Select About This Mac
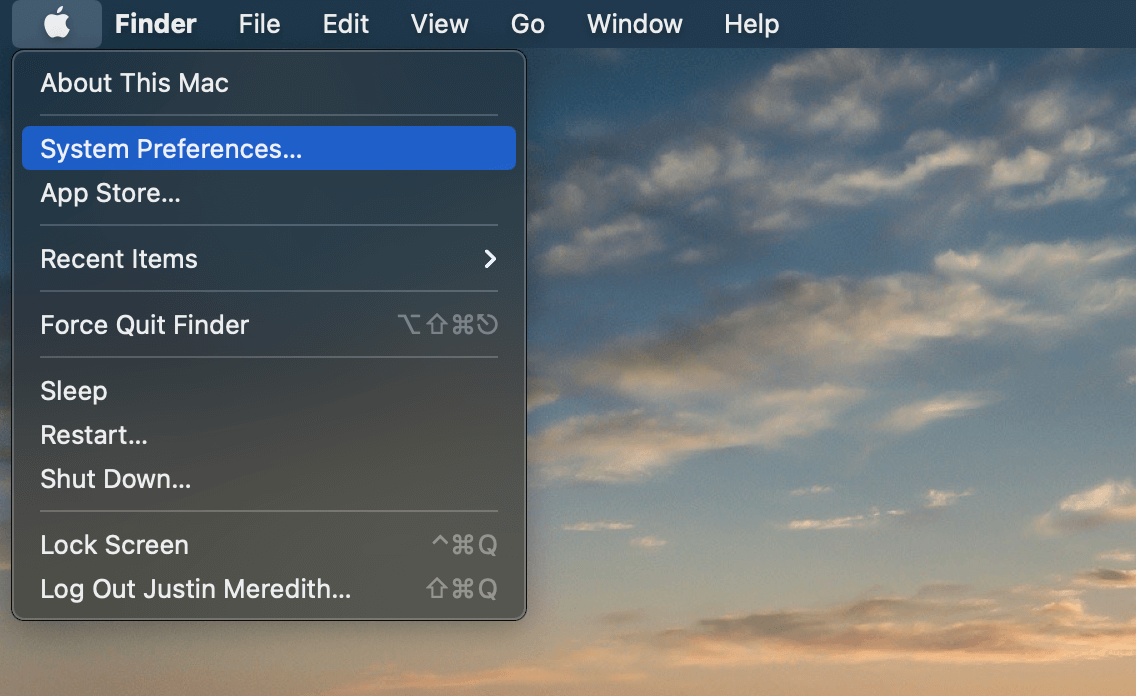The width and height of the screenshot is (1136, 696). (134, 83)
